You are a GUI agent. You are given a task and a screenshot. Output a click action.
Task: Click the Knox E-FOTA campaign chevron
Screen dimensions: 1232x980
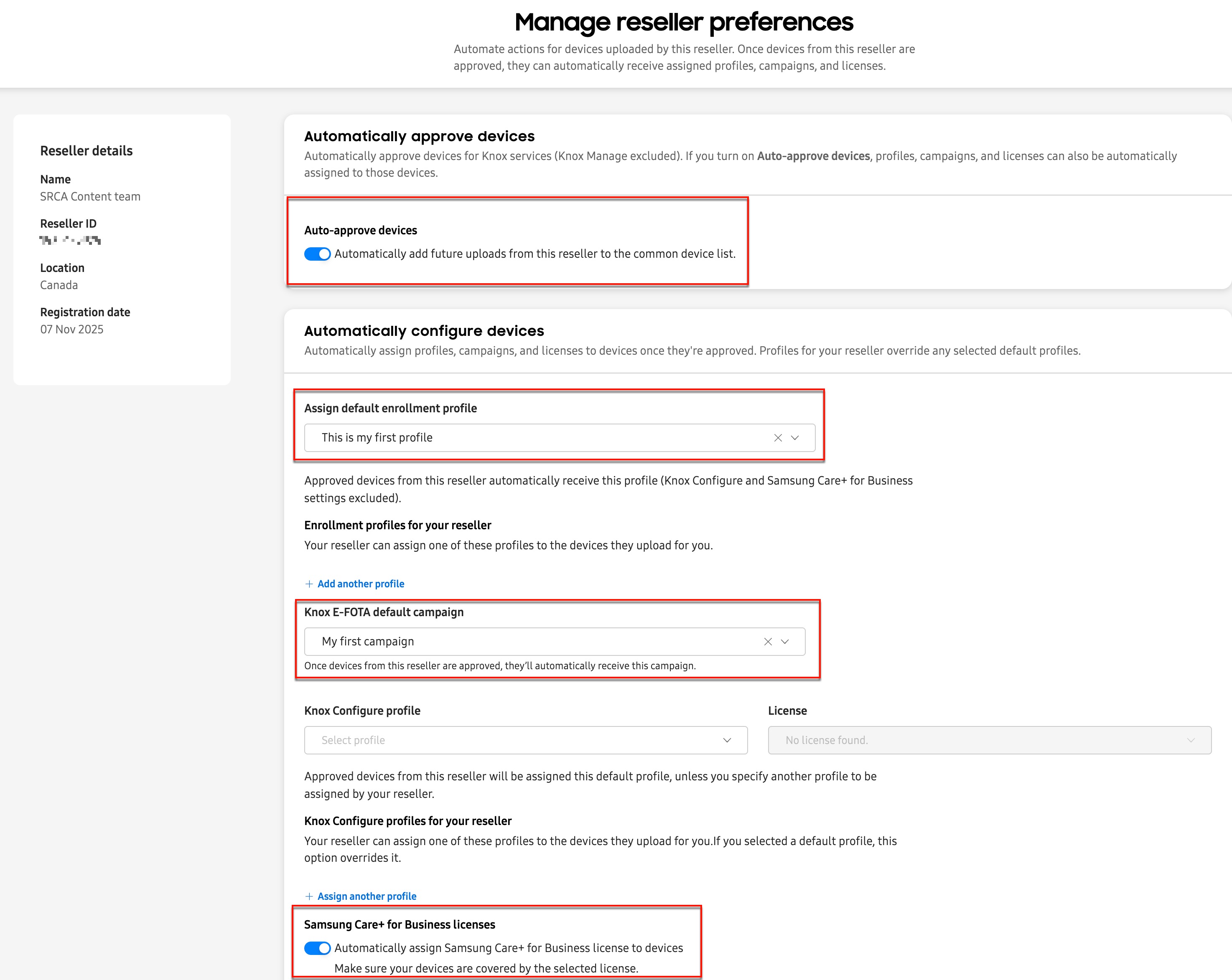pos(784,641)
